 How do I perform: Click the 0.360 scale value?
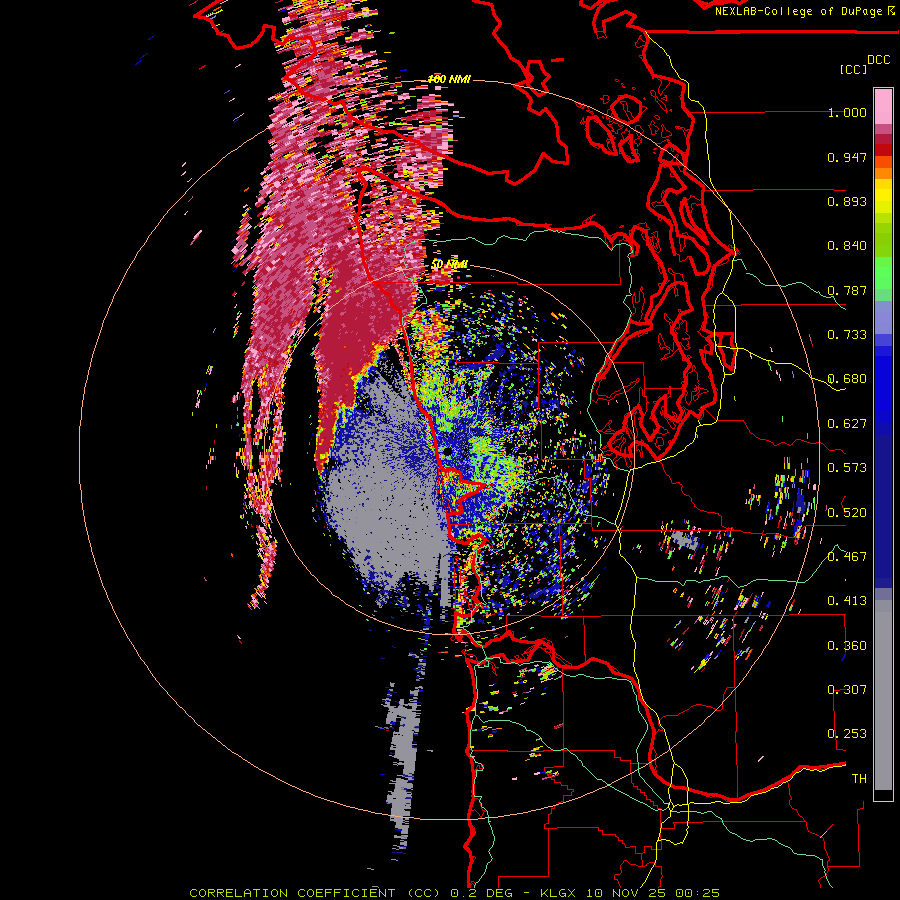[x=847, y=645]
